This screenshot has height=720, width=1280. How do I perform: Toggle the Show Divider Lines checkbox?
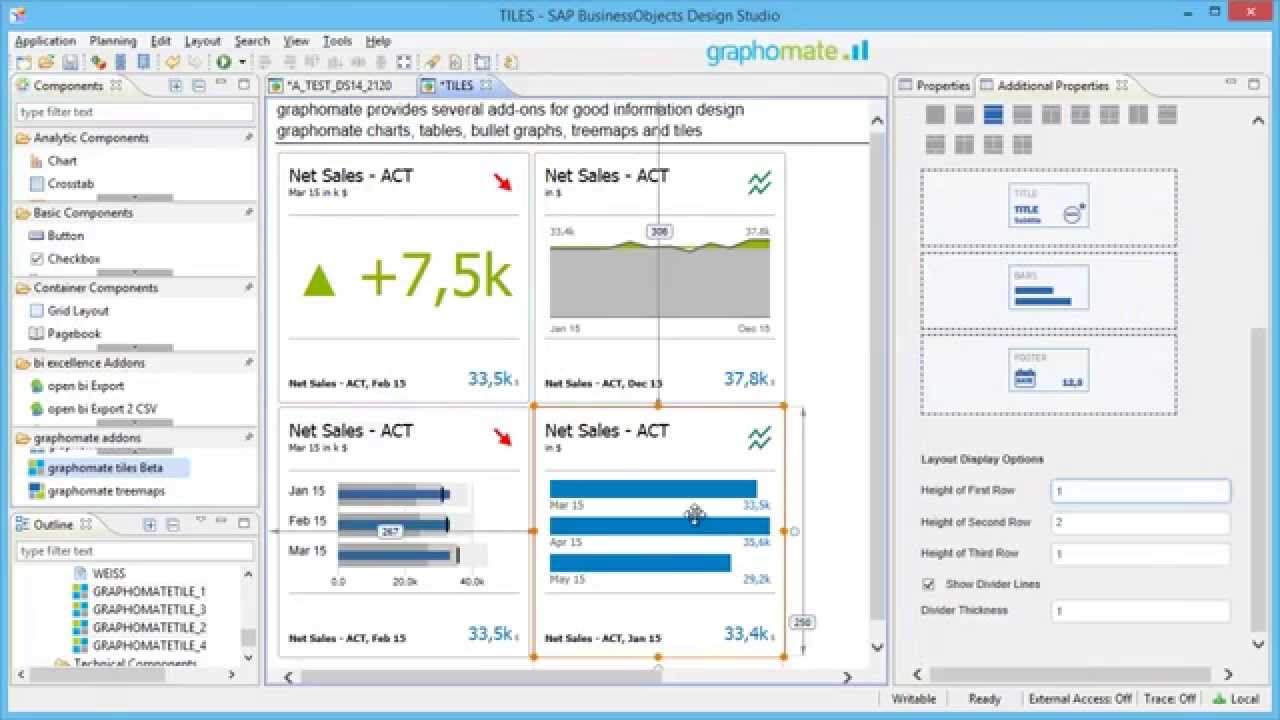coord(928,584)
